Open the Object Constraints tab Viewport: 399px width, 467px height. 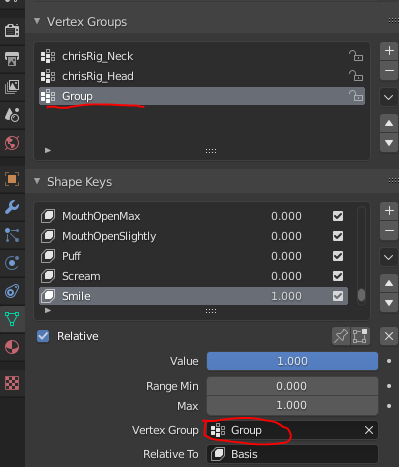[12, 291]
